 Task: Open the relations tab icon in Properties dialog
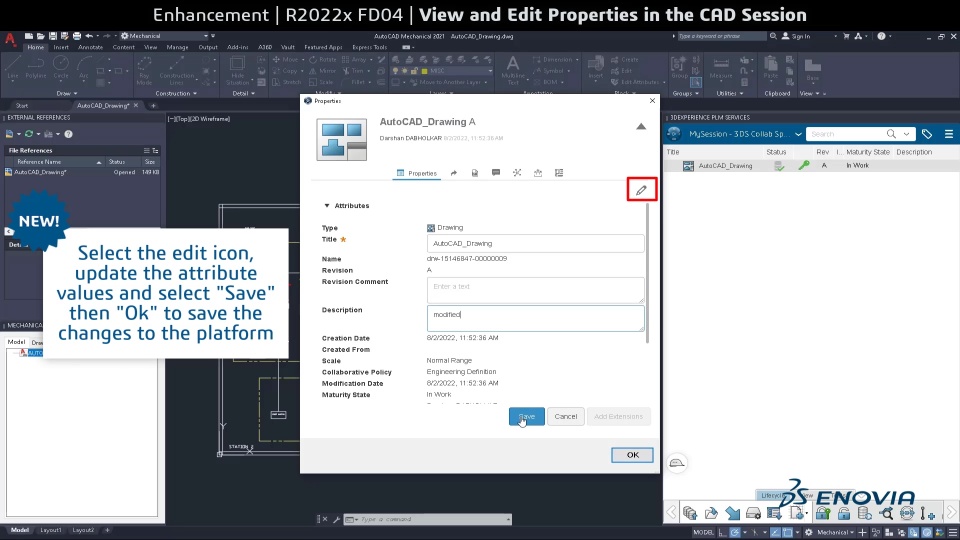pyautogui.click(x=517, y=173)
